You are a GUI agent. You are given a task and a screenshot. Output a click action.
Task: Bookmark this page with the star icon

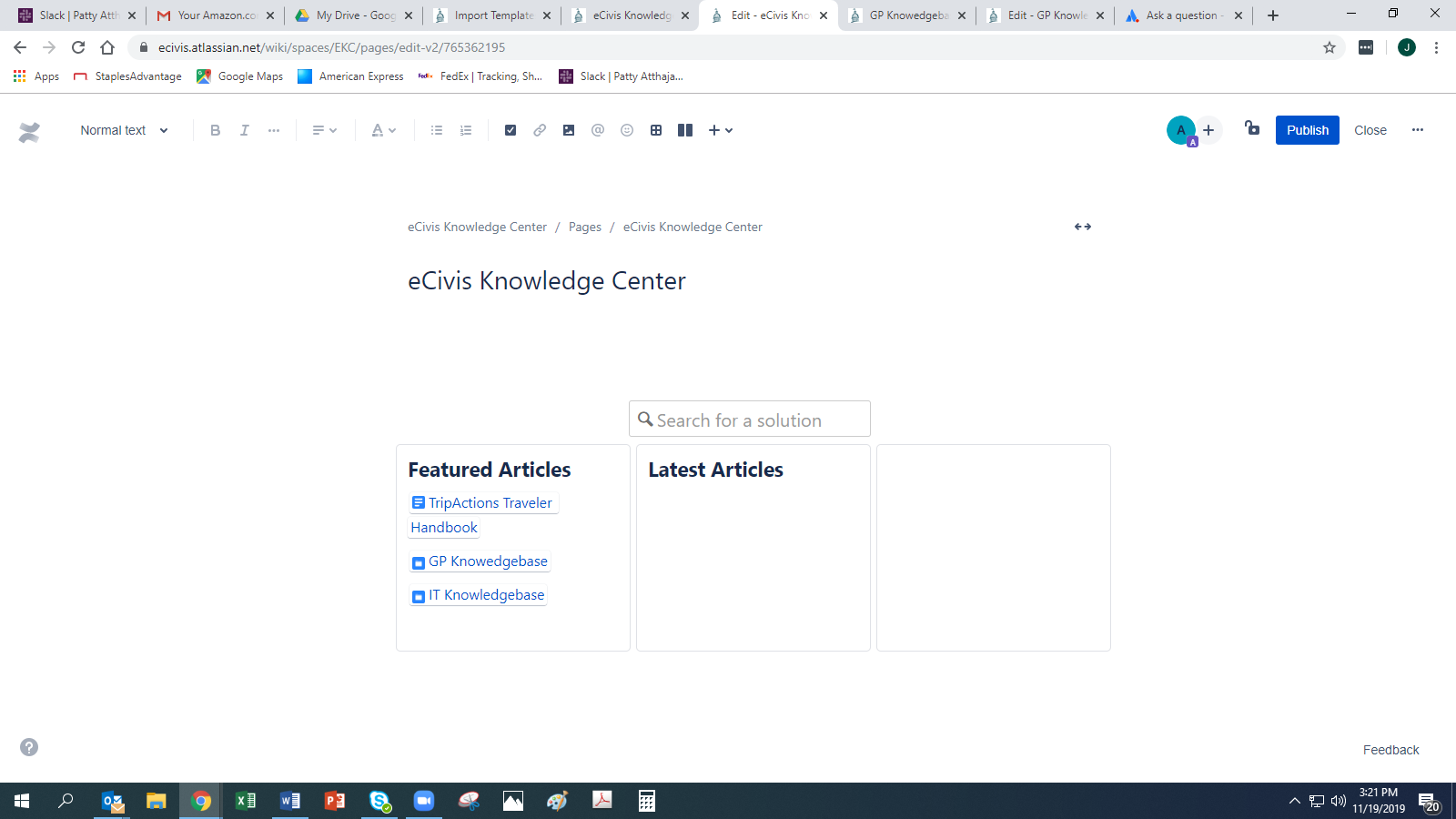(1330, 47)
